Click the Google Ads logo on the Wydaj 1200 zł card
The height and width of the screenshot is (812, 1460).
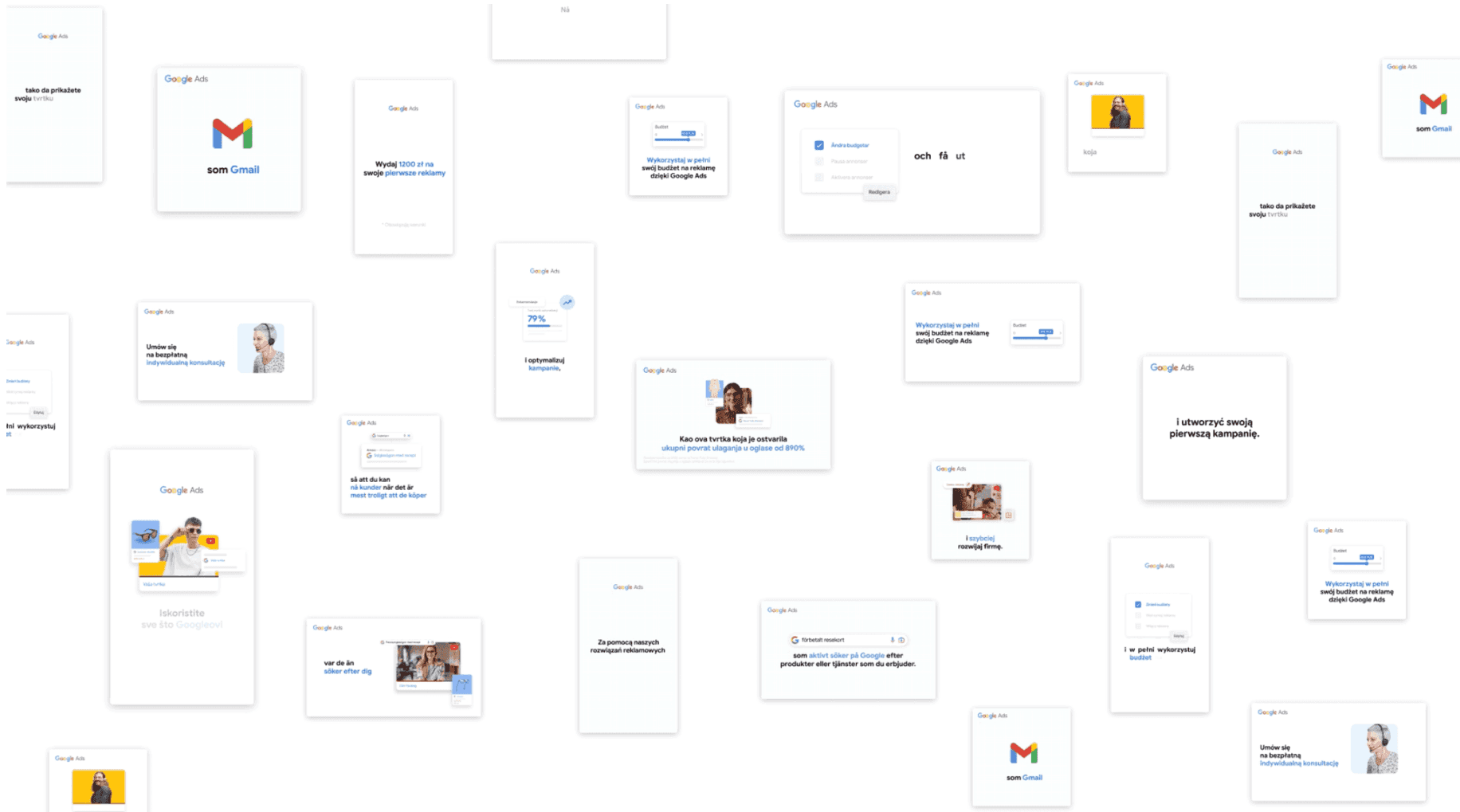coord(403,108)
